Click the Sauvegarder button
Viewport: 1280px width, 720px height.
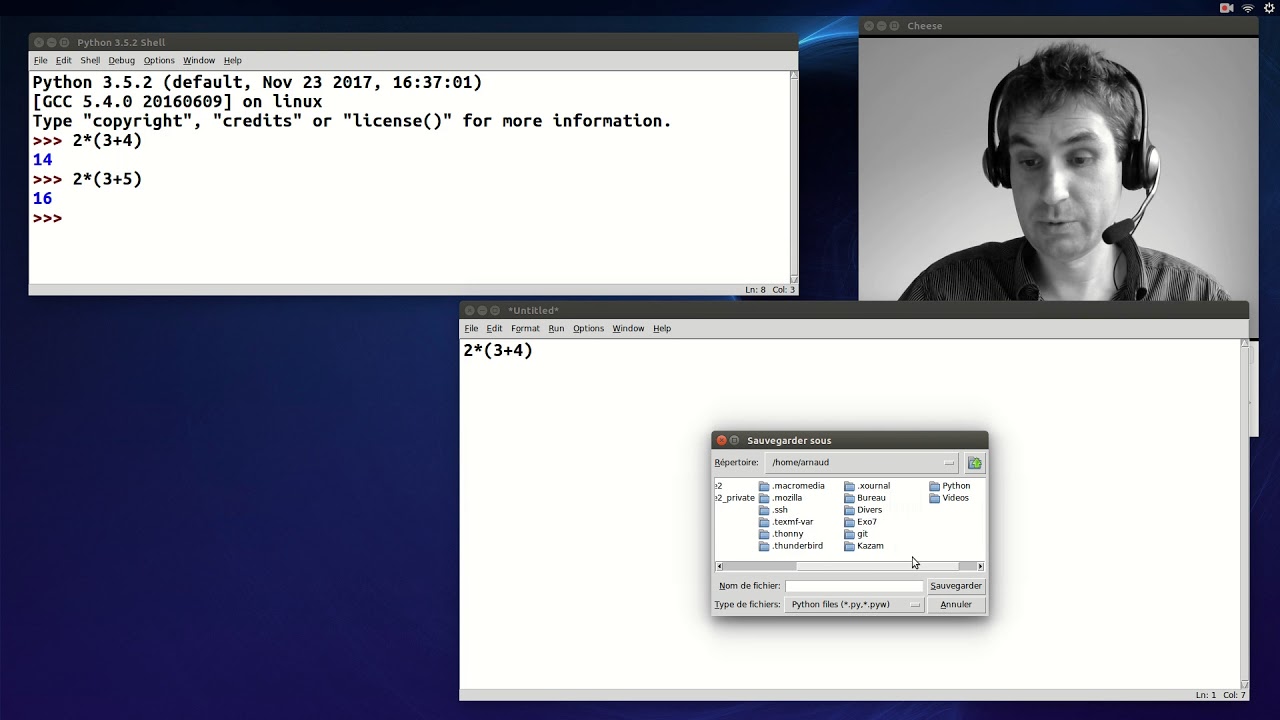click(x=956, y=586)
